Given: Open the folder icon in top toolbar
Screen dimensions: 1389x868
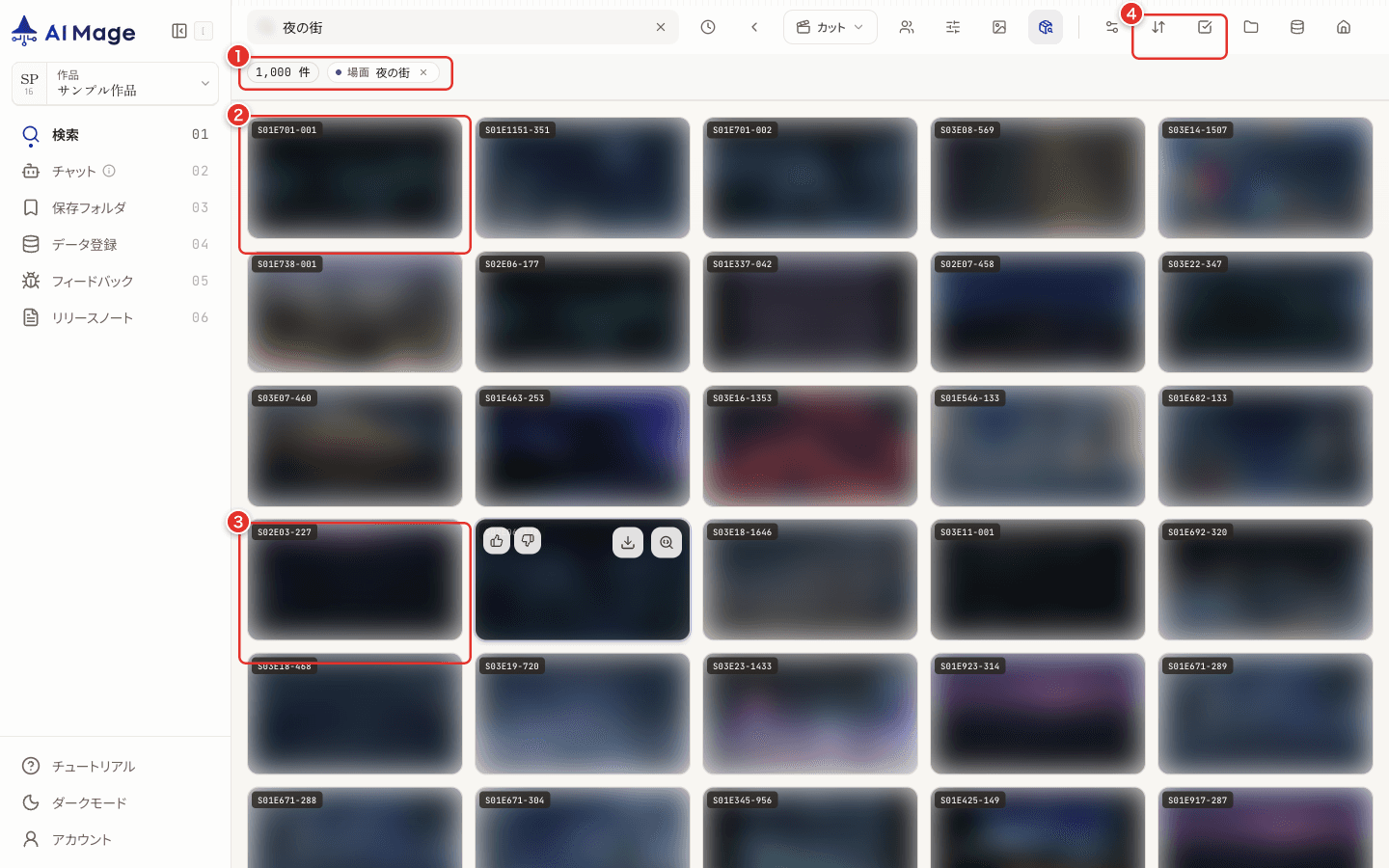Looking at the screenshot, I should [1251, 27].
